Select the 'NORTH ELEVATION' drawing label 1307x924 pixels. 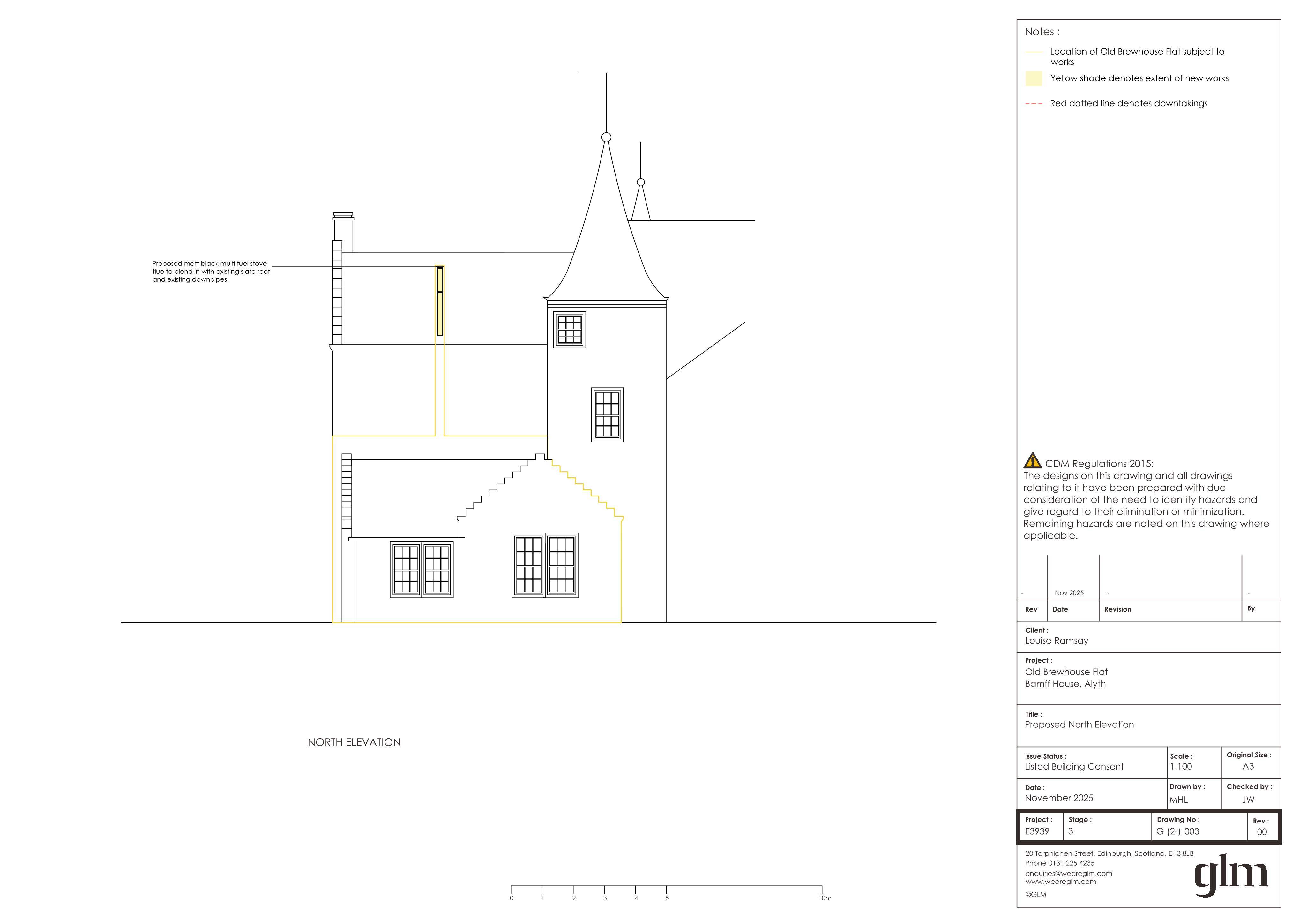point(354,742)
